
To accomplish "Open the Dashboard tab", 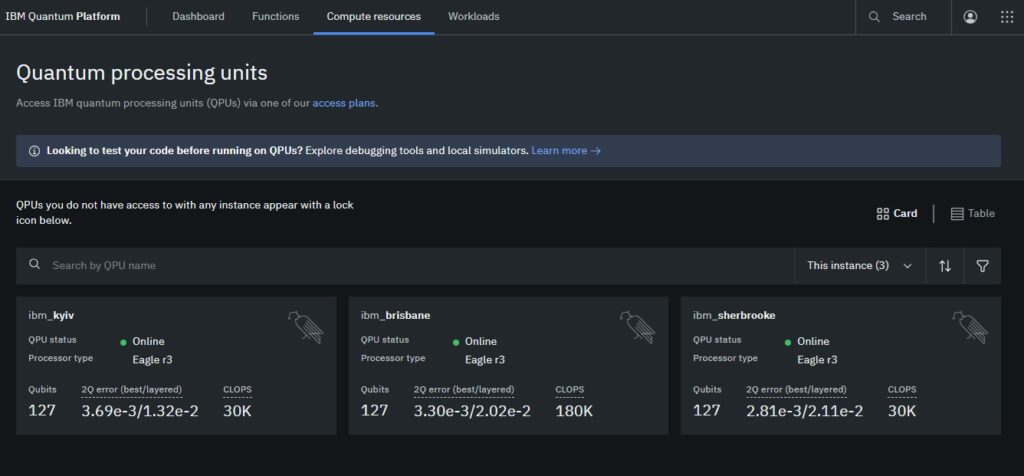I will tap(198, 17).
